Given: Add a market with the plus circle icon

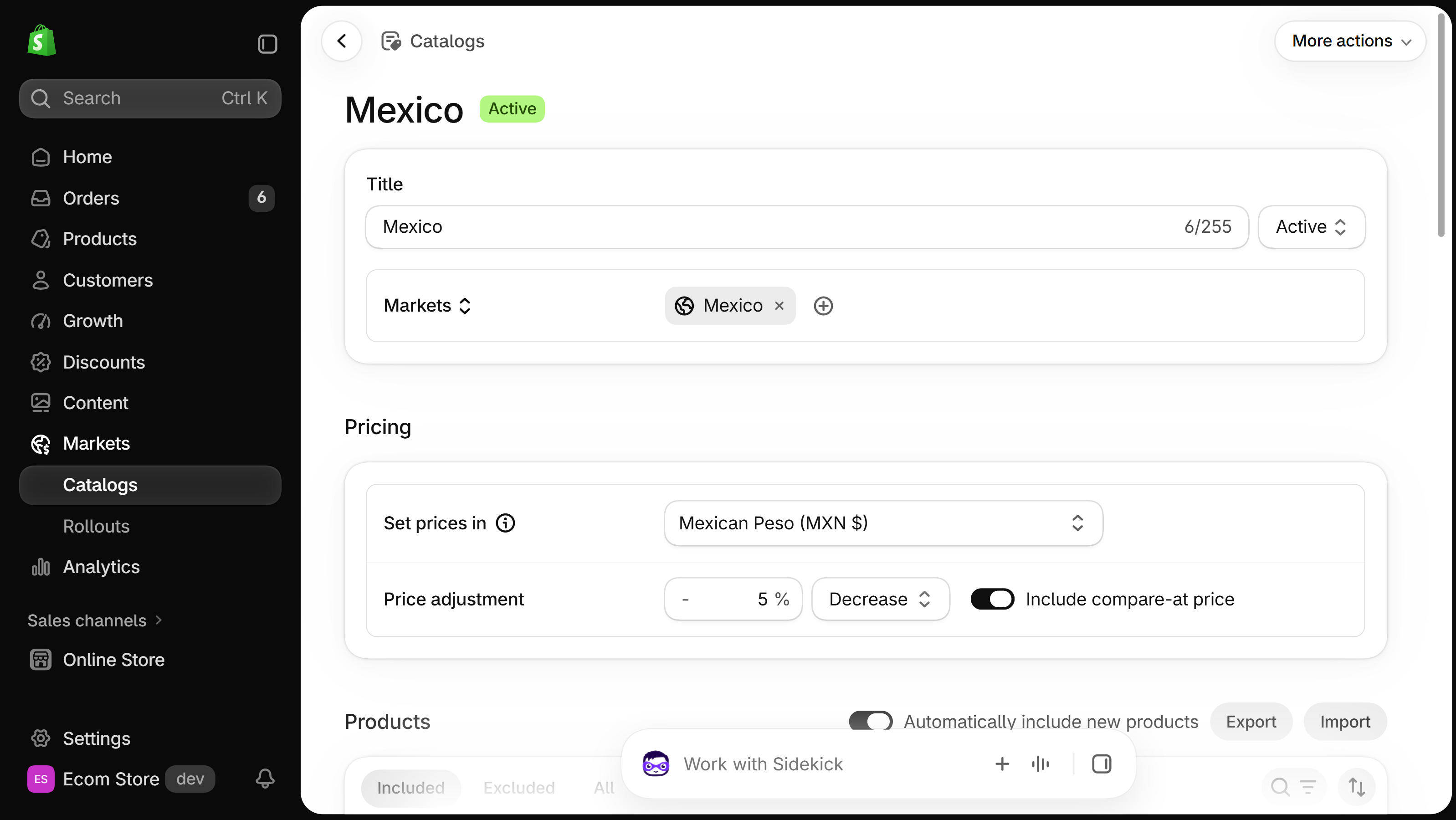Looking at the screenshot, I should click(x=823, y=306).
